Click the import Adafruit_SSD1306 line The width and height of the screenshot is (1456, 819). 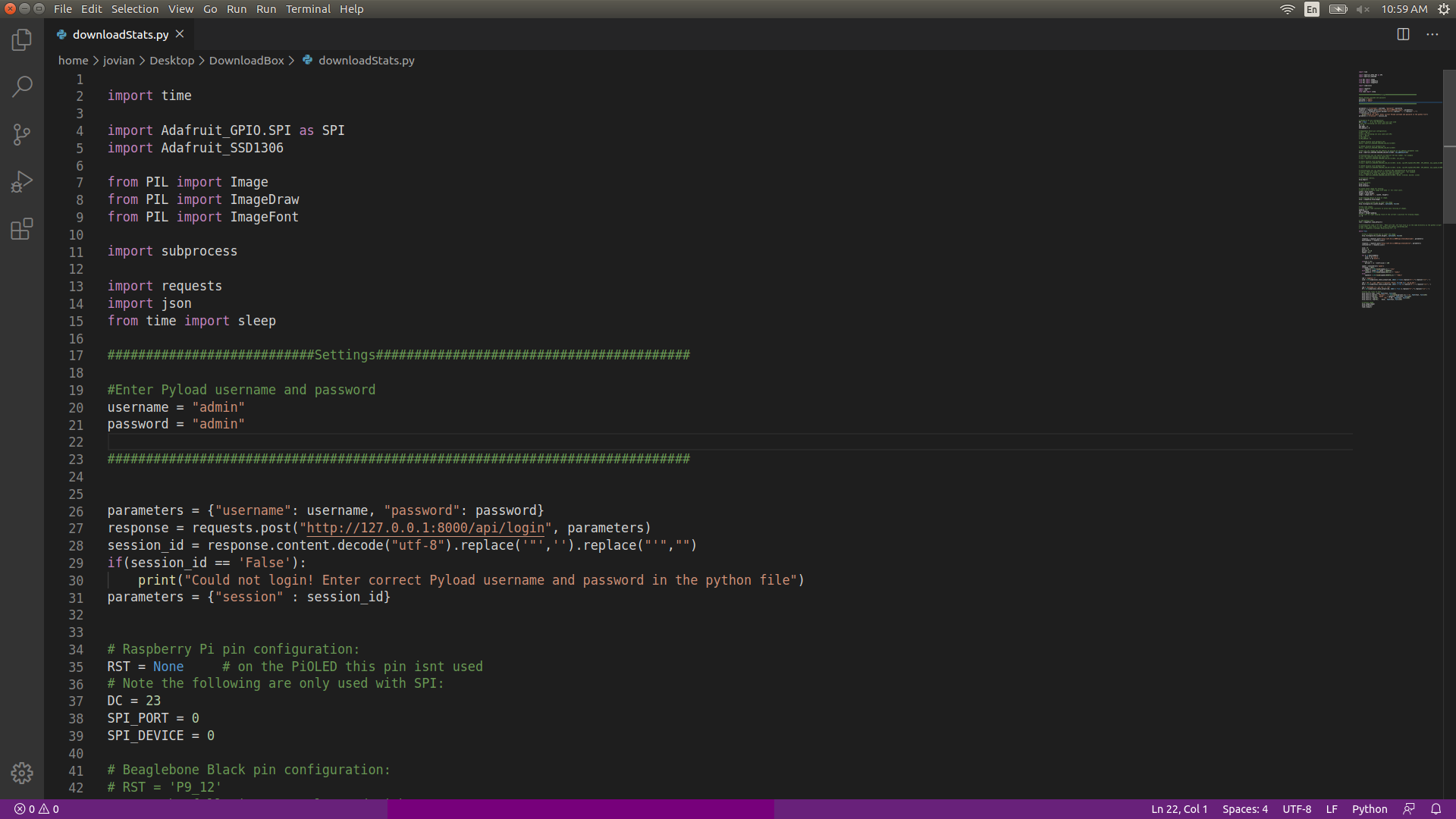[x=195, y=148]
